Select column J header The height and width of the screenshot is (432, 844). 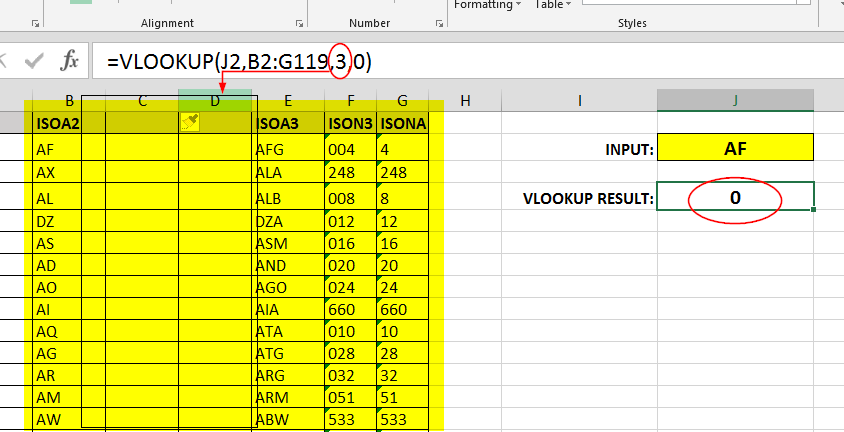point(735,99)
